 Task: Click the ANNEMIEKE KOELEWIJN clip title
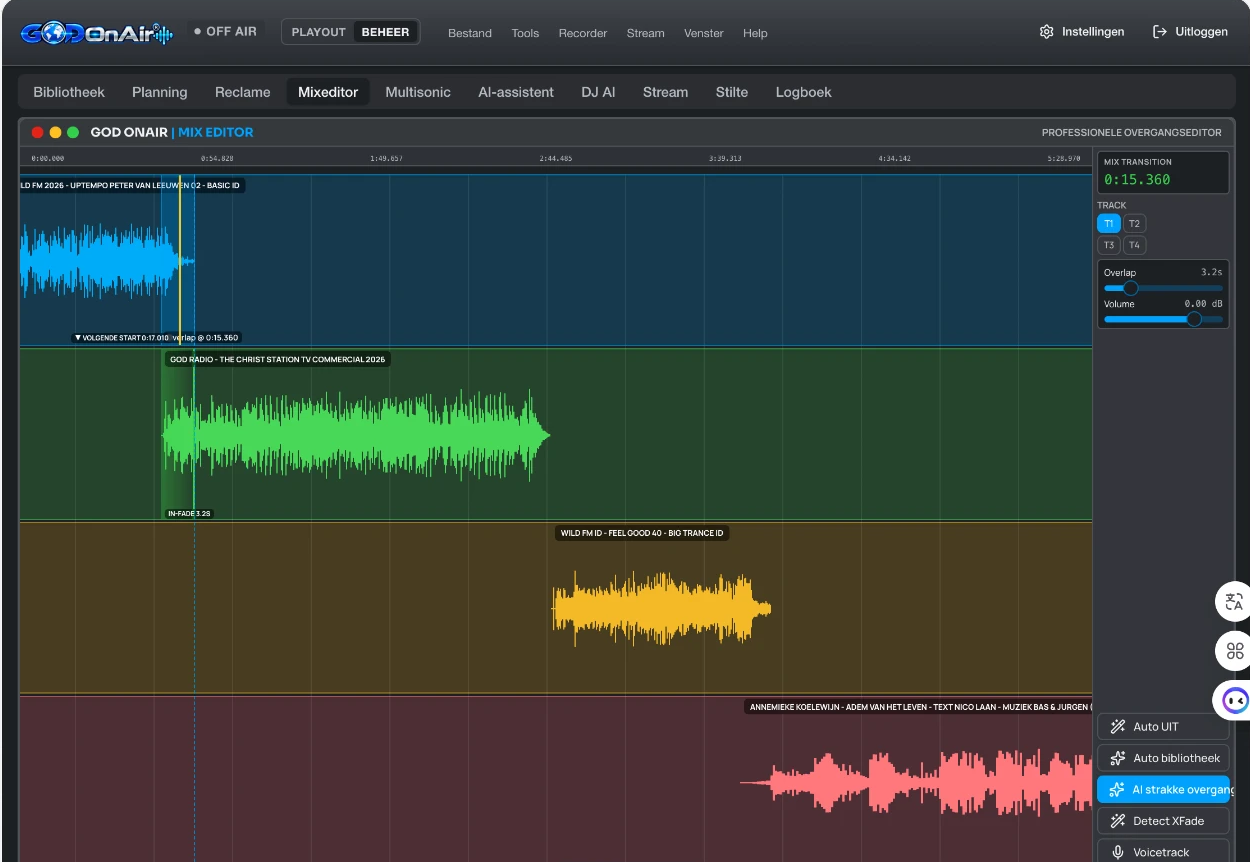919,707
